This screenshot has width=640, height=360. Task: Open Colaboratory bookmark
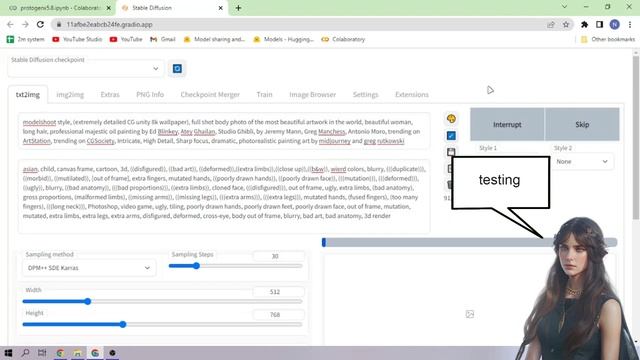pyautogui.click(x=343, y=39)
